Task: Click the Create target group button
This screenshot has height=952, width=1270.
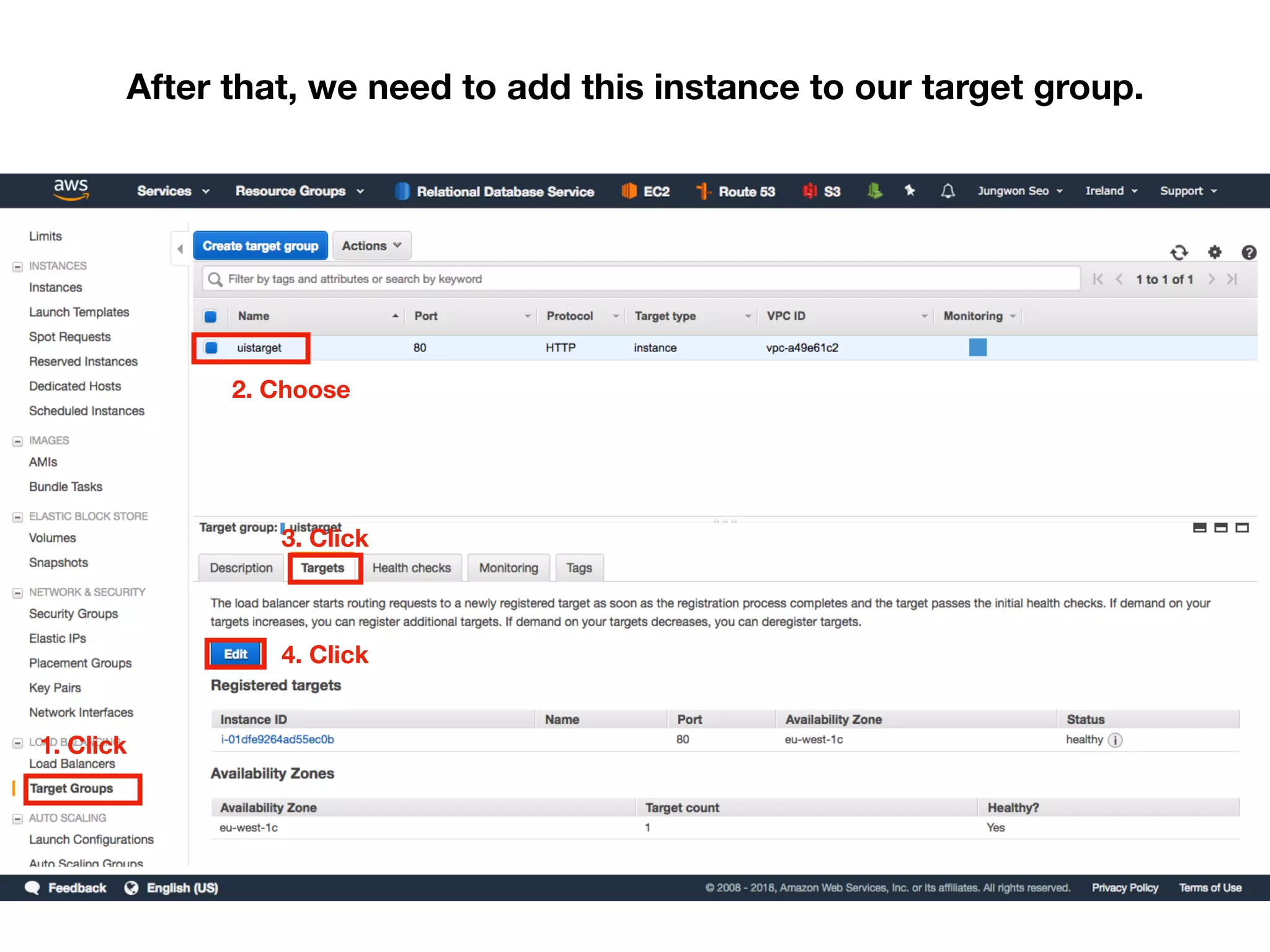Action: 260,246
